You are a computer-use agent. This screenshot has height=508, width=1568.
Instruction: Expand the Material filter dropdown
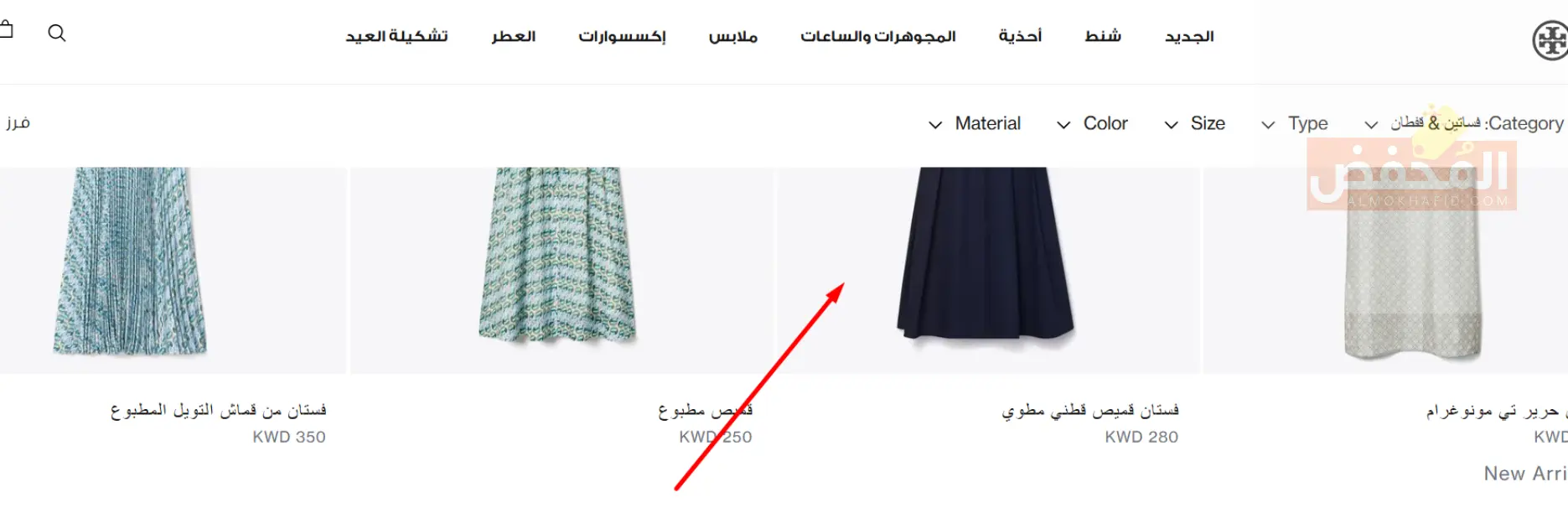click(975, 124)
